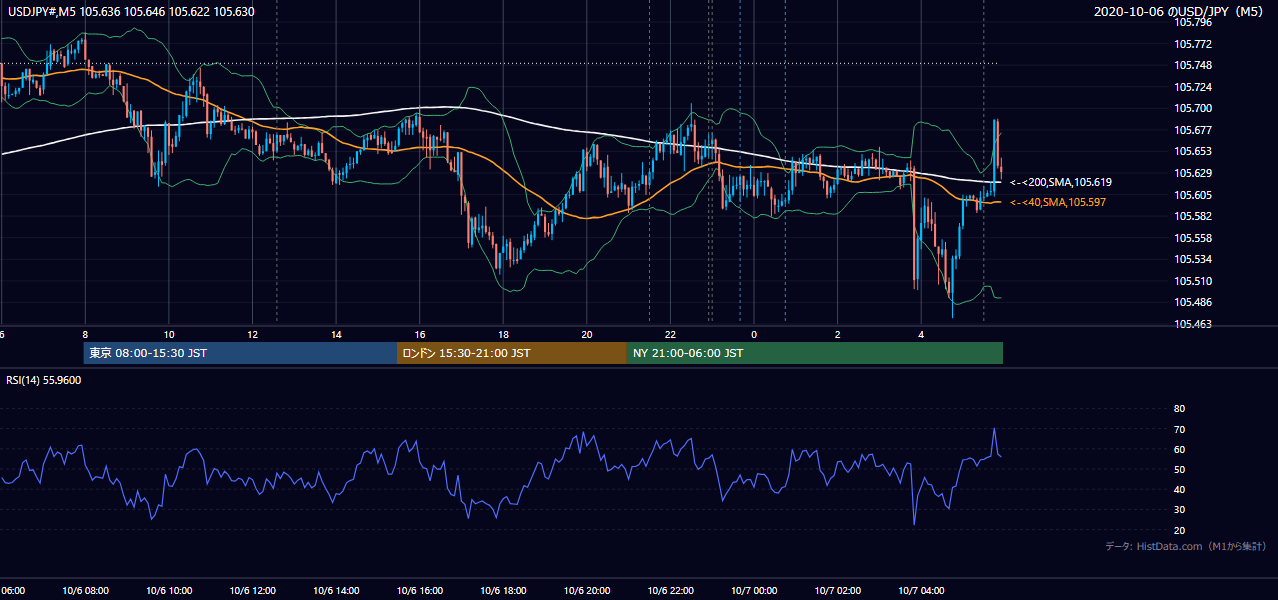Click price axis value 105.605

pyautogui.click(x=1193, y=195)
